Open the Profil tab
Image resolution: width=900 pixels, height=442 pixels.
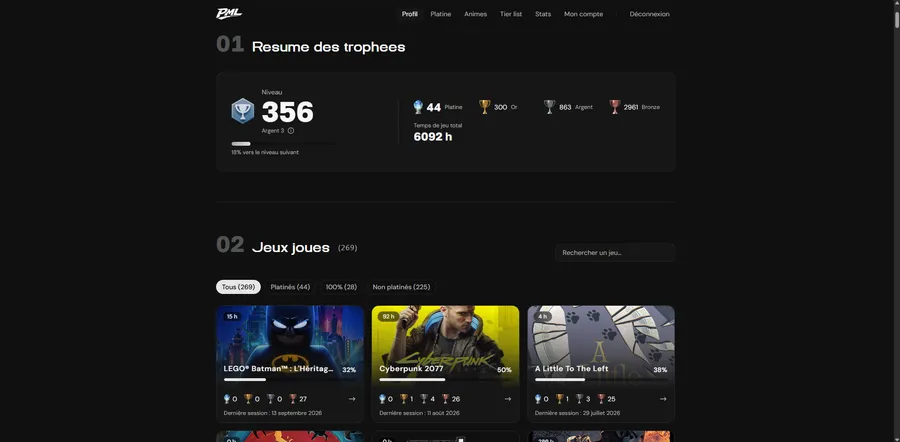[409, 14]
